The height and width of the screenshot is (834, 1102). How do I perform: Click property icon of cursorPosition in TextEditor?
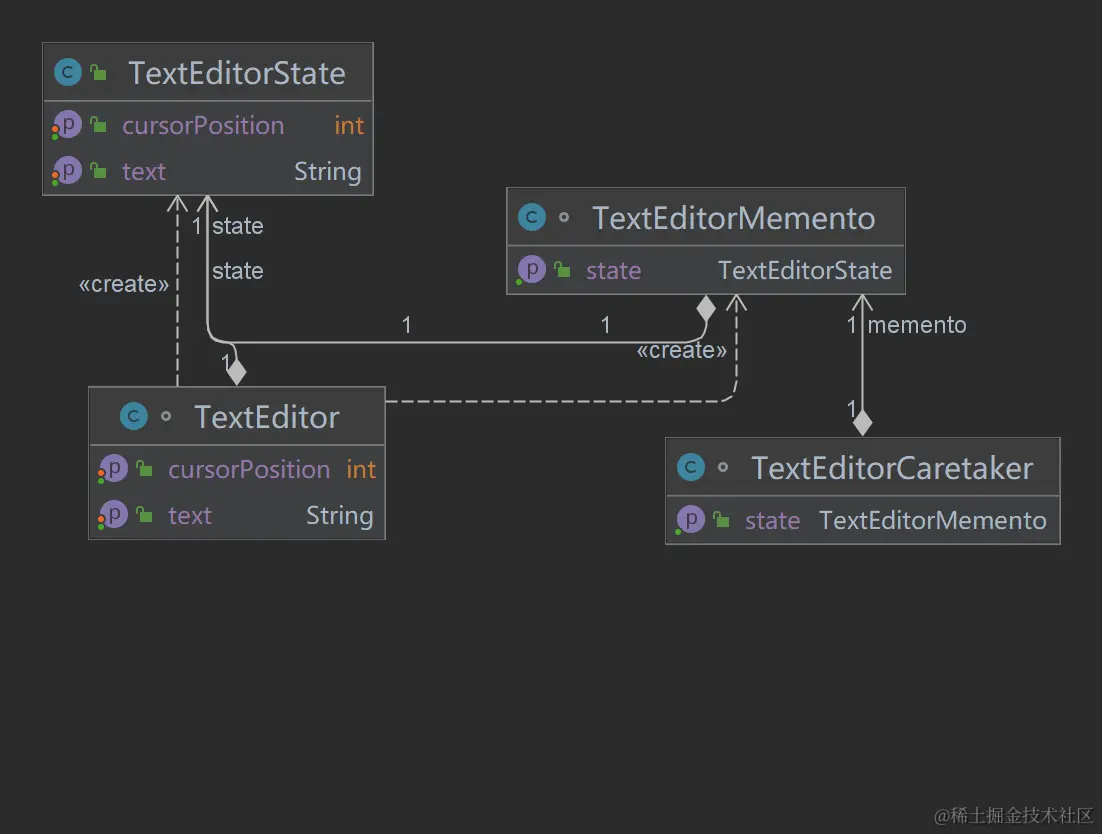point(112,469)
